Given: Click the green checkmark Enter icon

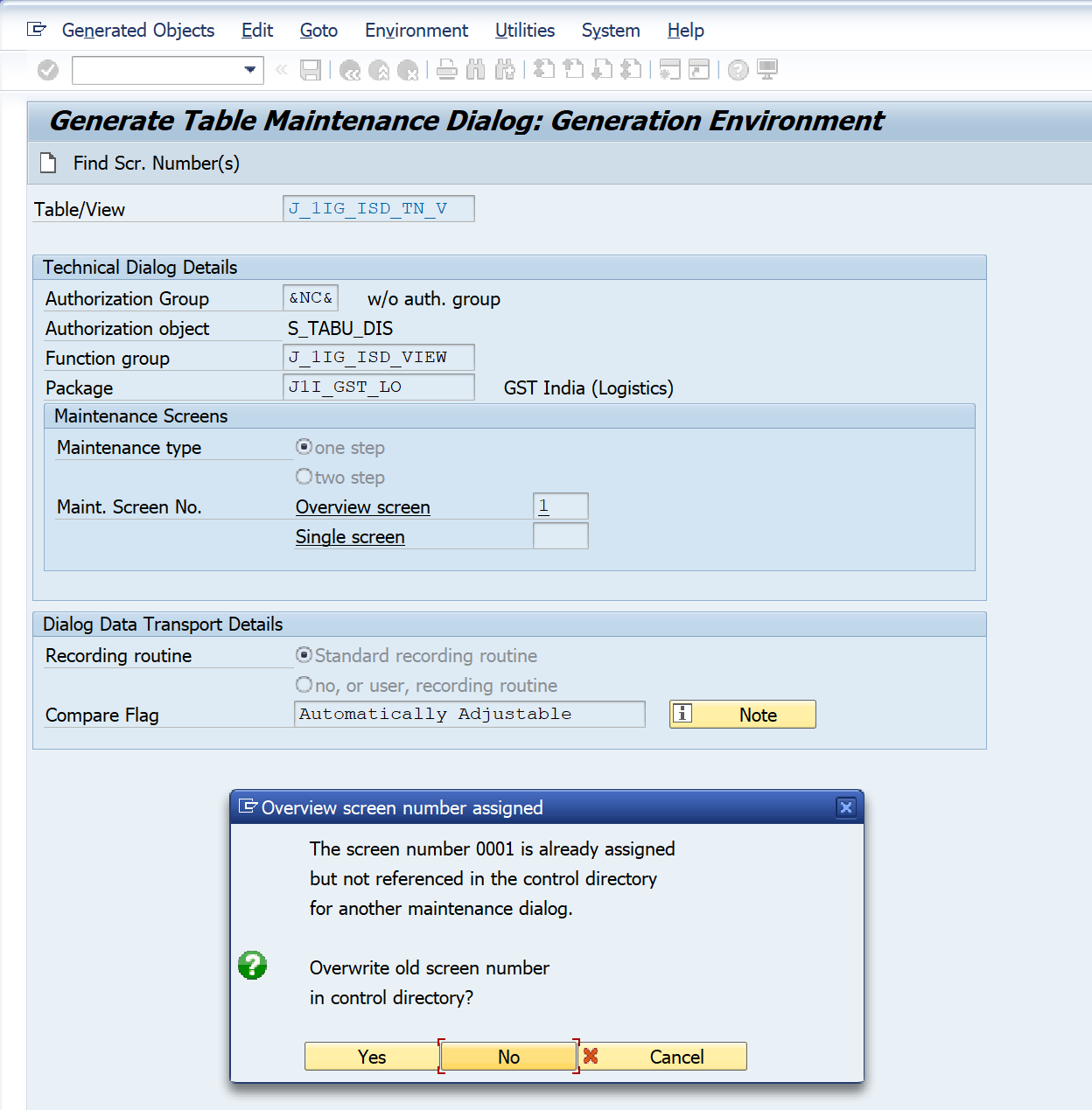Looking at the screenshot, I should (x=48, y=70).
